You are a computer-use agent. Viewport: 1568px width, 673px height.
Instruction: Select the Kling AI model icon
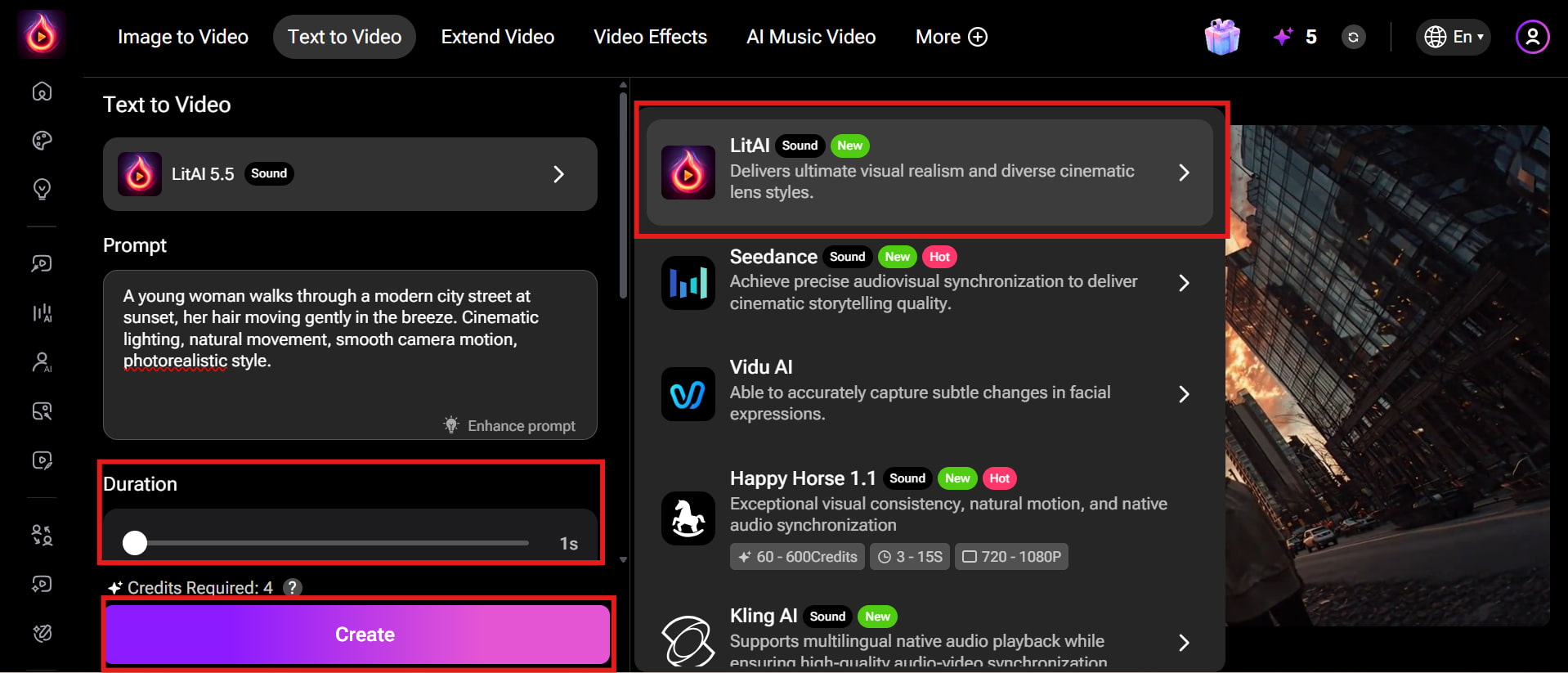click(x=688, y=641)
